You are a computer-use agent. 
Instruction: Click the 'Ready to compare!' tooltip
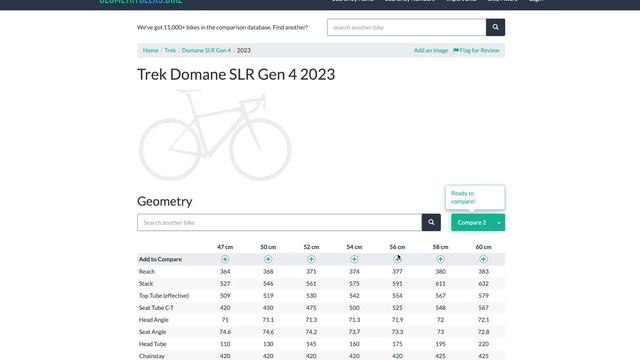point(475,198)
